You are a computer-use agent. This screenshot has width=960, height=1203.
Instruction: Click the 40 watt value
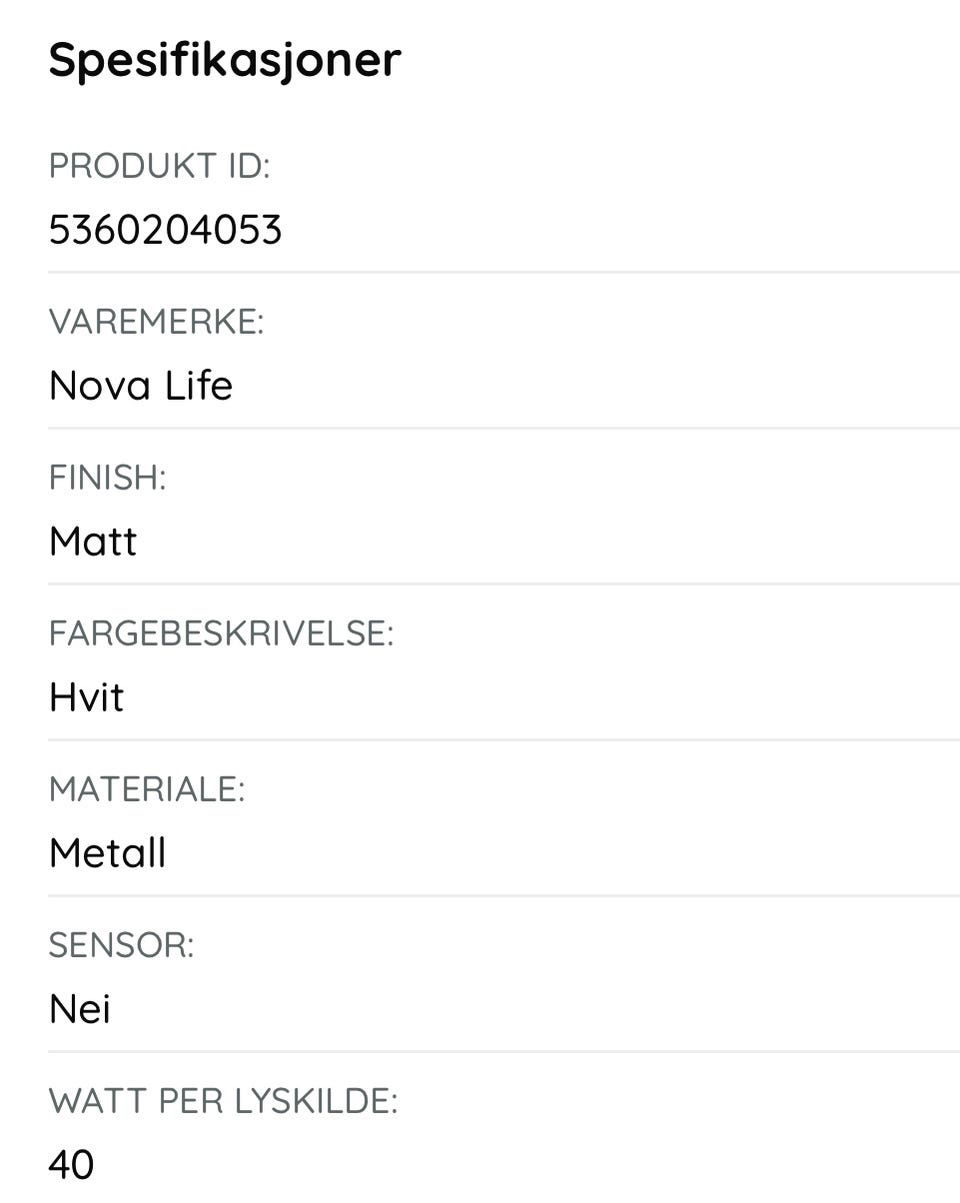71,1166
